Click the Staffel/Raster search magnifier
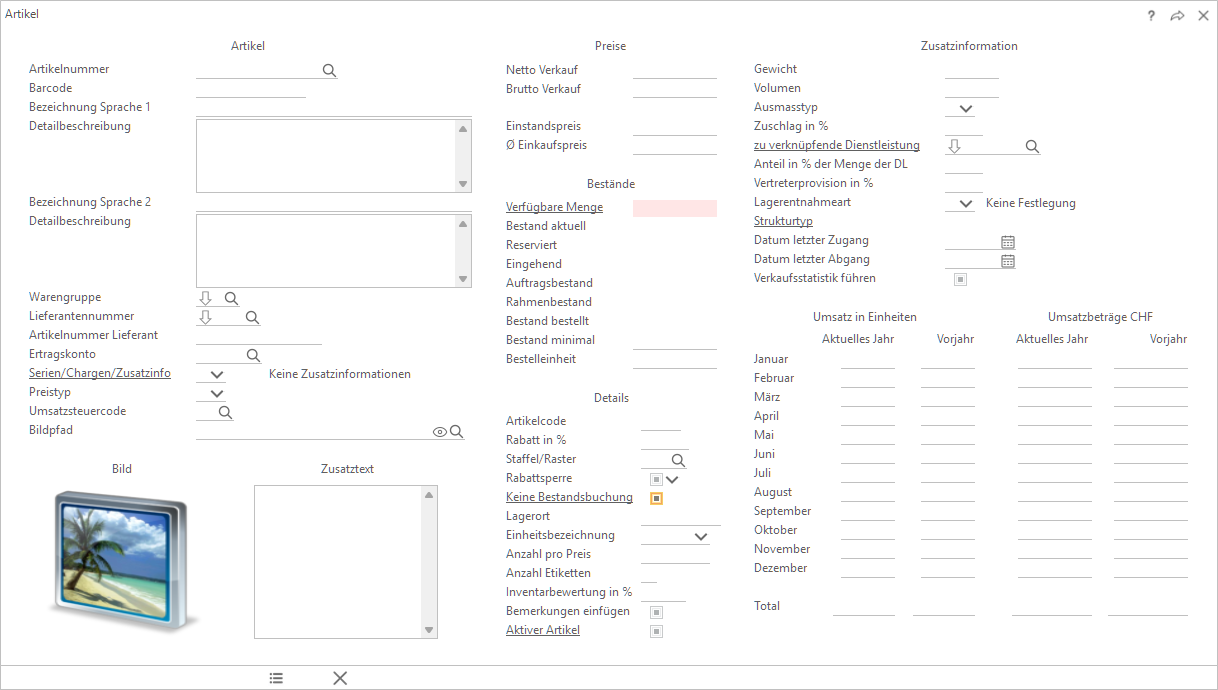 678,460
